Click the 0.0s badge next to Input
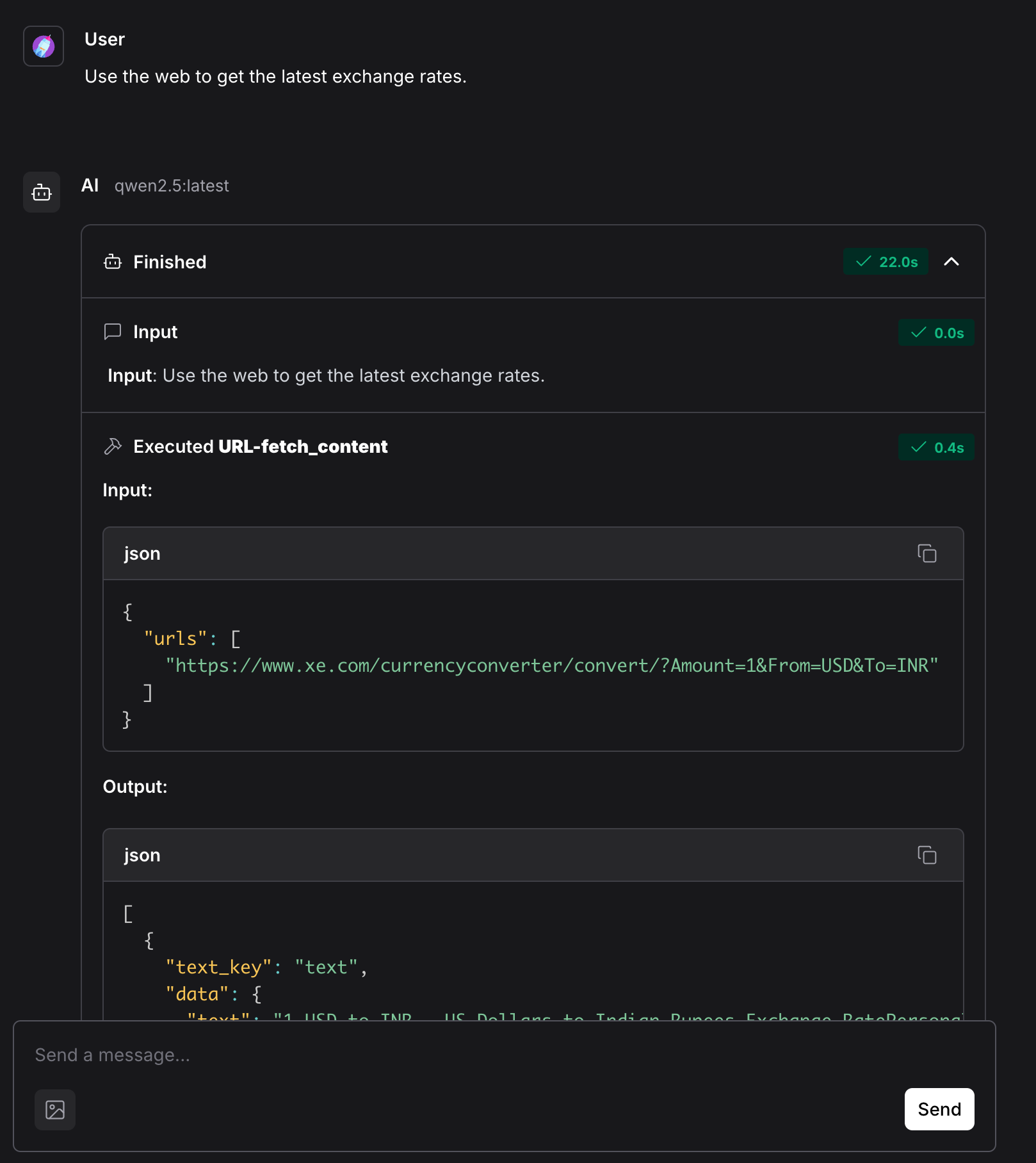1036x1163 pixels. pyautogui.click(x=936, y=333)
